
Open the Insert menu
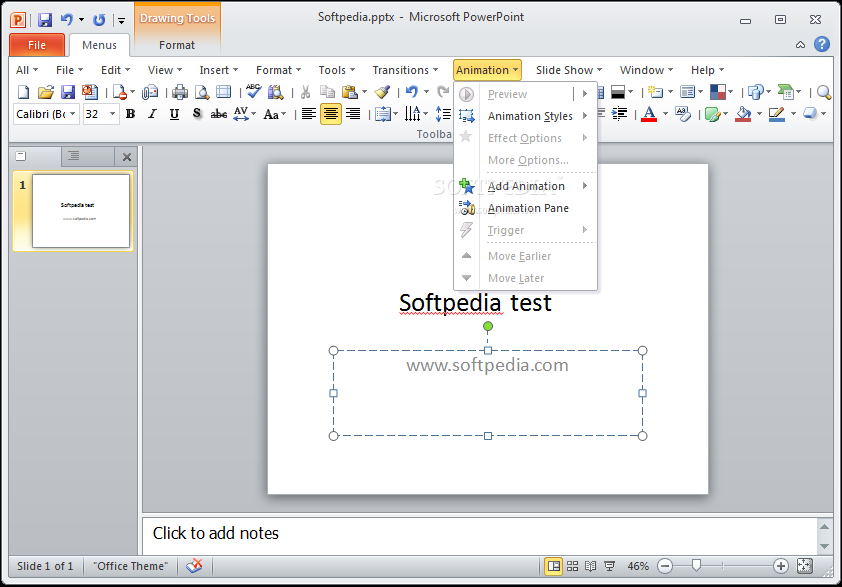(219, 70)
